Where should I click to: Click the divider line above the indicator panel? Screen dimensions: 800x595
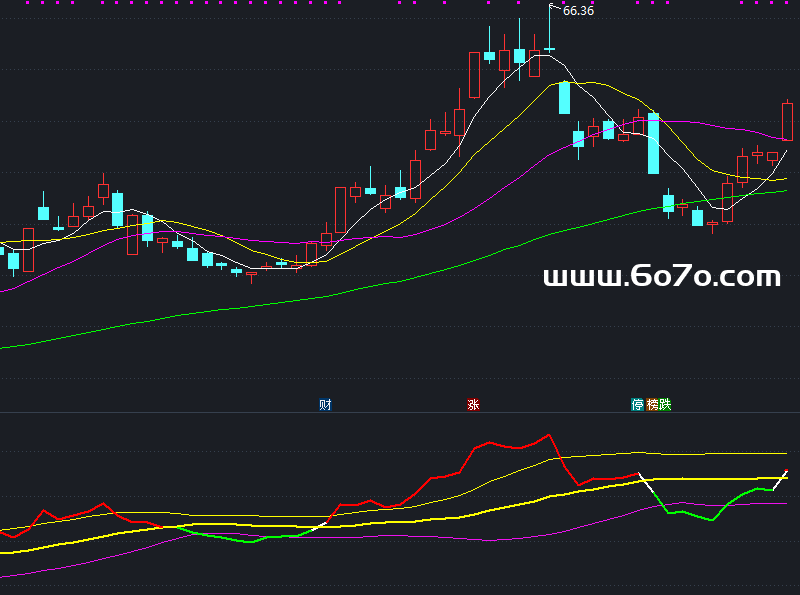coord(400,412)
